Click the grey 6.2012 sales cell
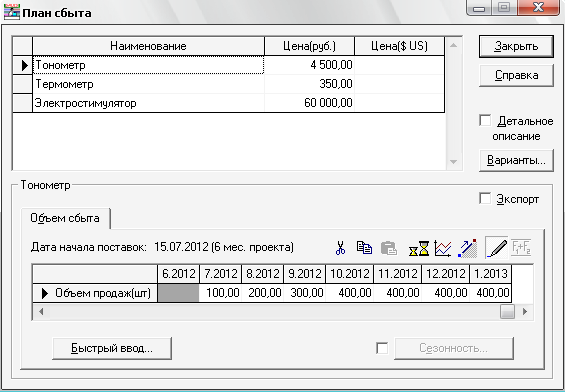 coord(178,293)
